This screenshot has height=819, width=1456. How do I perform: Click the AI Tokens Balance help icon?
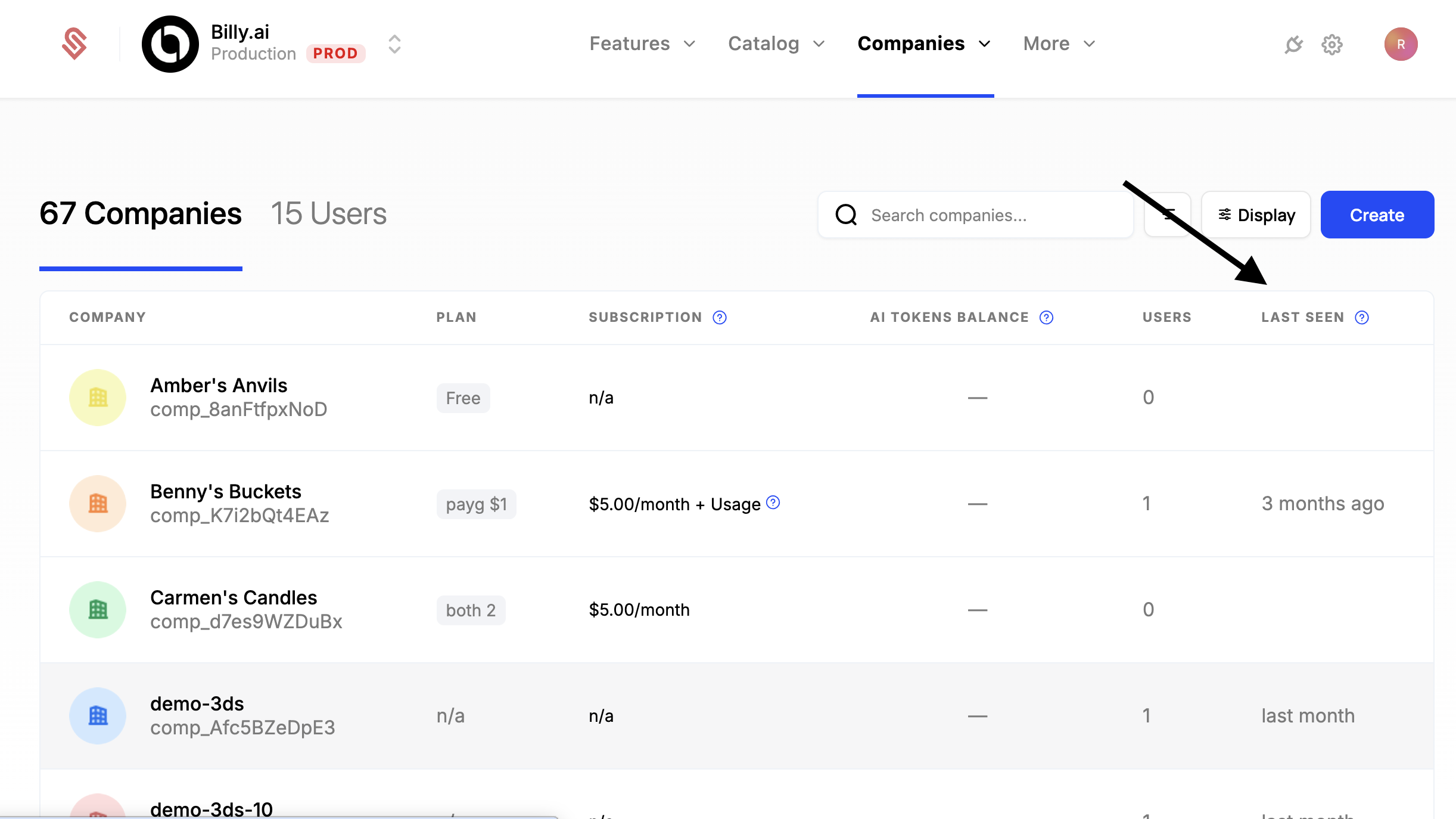coord(1046,318)
